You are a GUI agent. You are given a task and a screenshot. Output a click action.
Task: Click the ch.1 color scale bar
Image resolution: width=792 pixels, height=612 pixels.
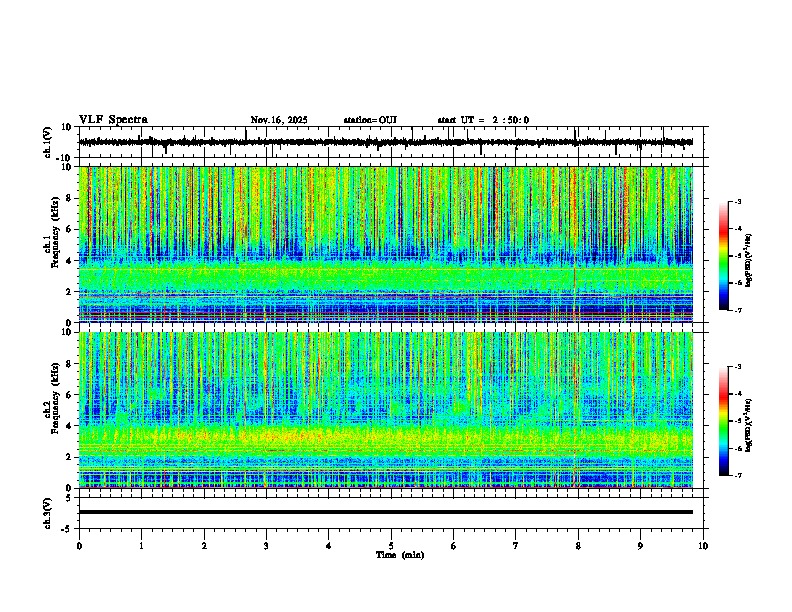pos(724,256)
